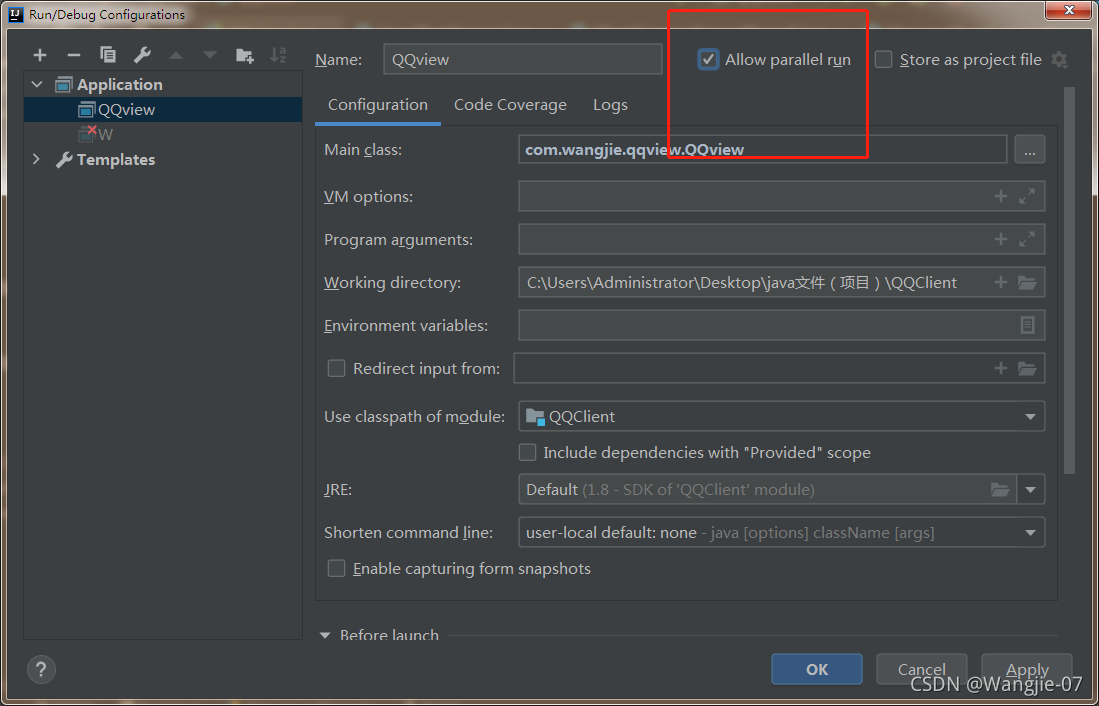Open Shorten command line dropdown
This screenshot has width=1099, height=706.
coord(1030,533)
